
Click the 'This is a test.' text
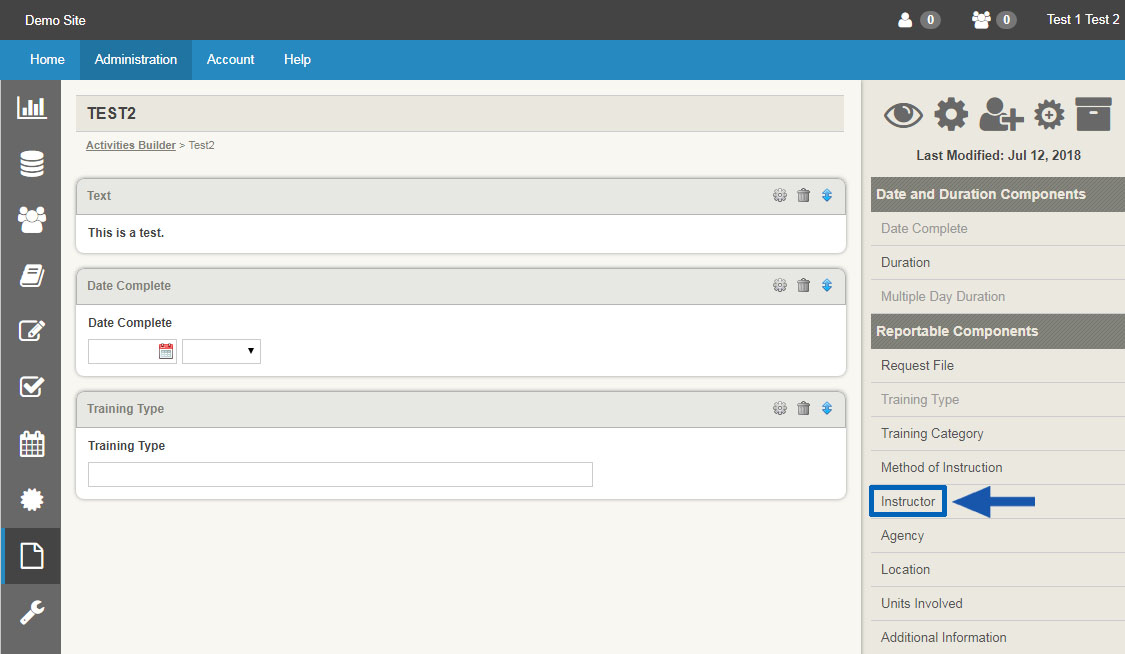(x=126, y=232)
